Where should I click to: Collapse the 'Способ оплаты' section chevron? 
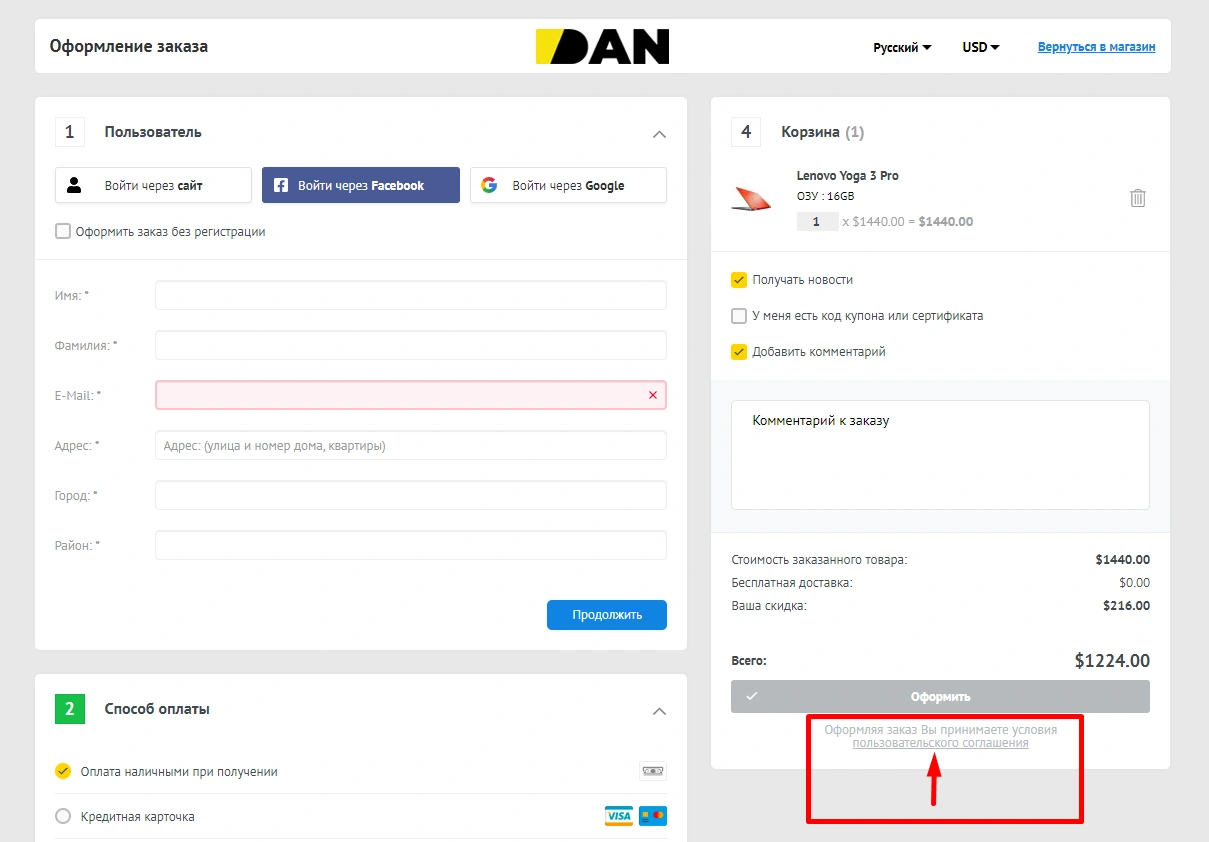coord(659,711)
